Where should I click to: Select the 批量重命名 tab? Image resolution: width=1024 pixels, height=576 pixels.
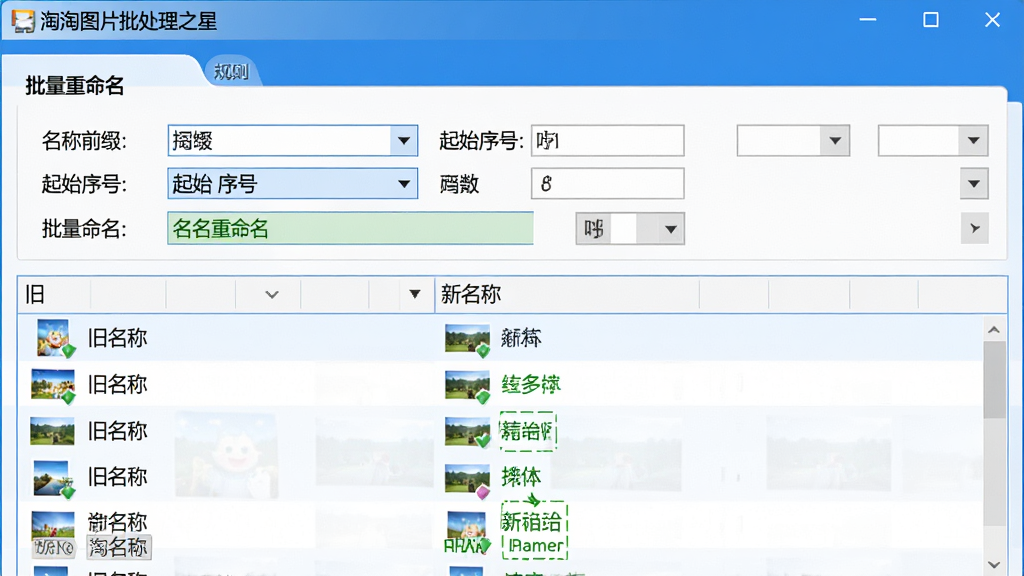click(x=74, y=86)
